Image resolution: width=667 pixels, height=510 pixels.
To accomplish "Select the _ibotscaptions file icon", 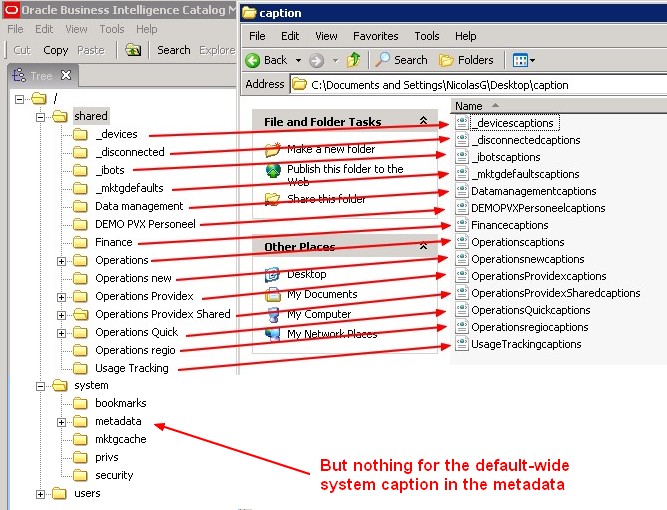I will (x=462, y=157).
